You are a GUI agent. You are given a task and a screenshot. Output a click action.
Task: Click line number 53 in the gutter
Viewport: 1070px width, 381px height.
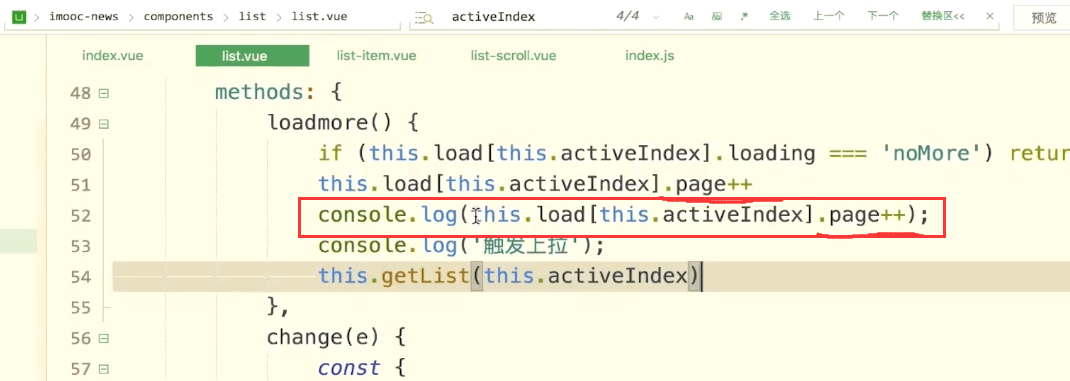pyautogui.click(x=81, y=246)
